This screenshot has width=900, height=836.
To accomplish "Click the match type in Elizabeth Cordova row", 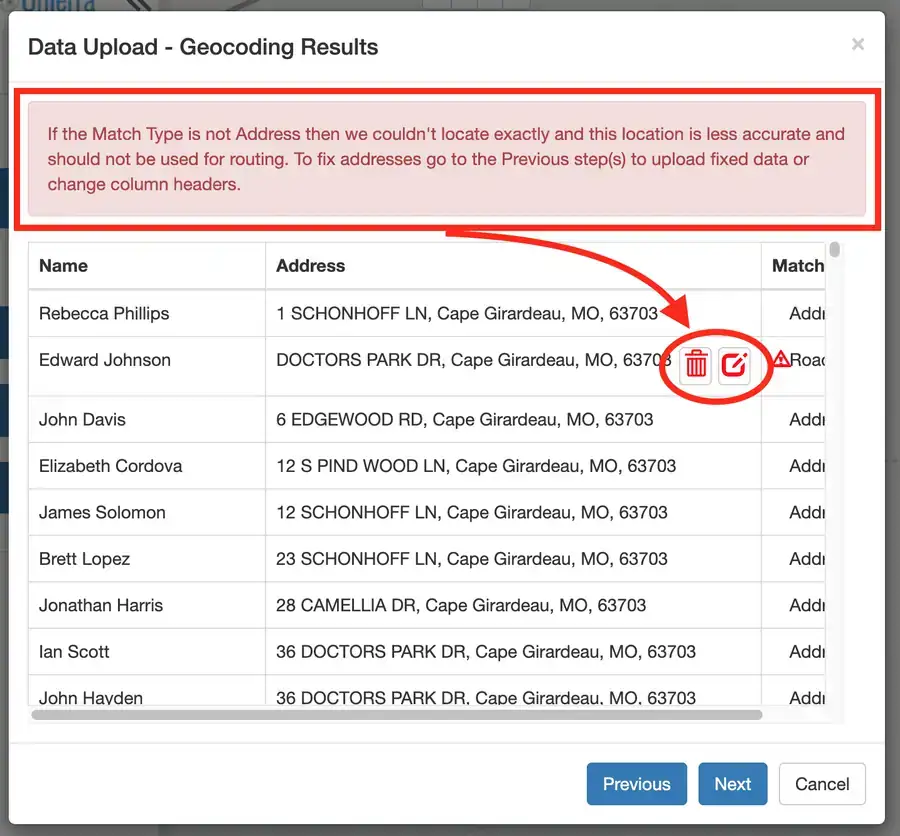I will click(x=807, y=466).
